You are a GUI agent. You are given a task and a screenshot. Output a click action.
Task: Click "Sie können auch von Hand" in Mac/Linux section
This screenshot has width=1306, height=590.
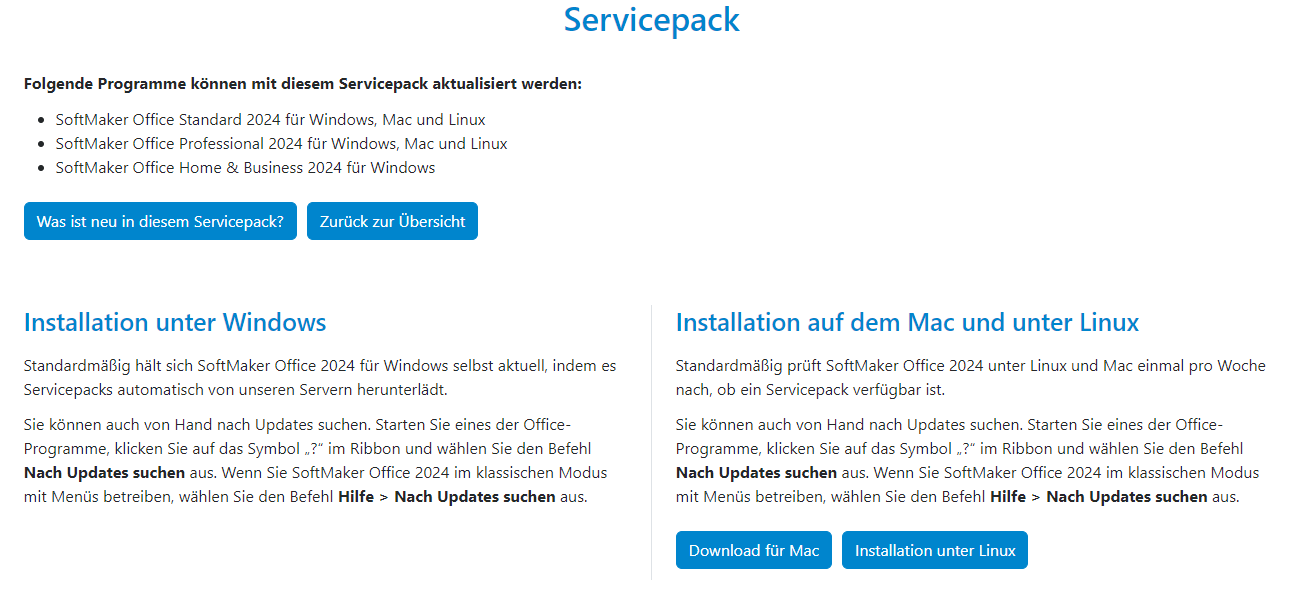point(772,425)
